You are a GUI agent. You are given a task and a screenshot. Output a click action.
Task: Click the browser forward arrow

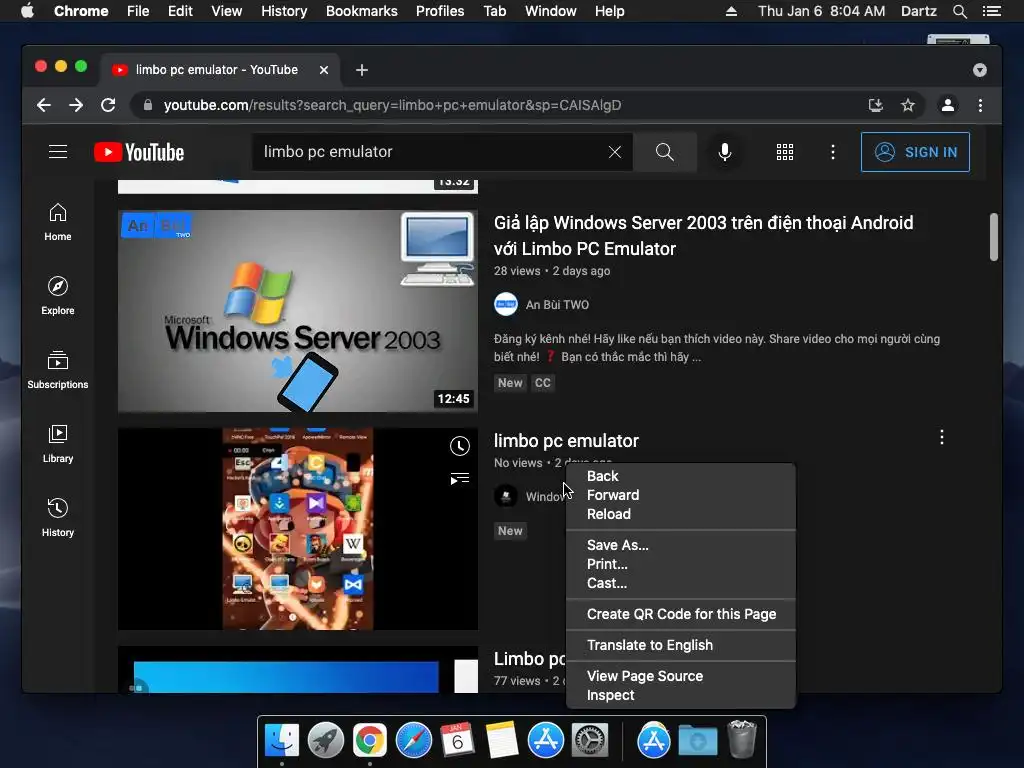[x=76, y=105]
